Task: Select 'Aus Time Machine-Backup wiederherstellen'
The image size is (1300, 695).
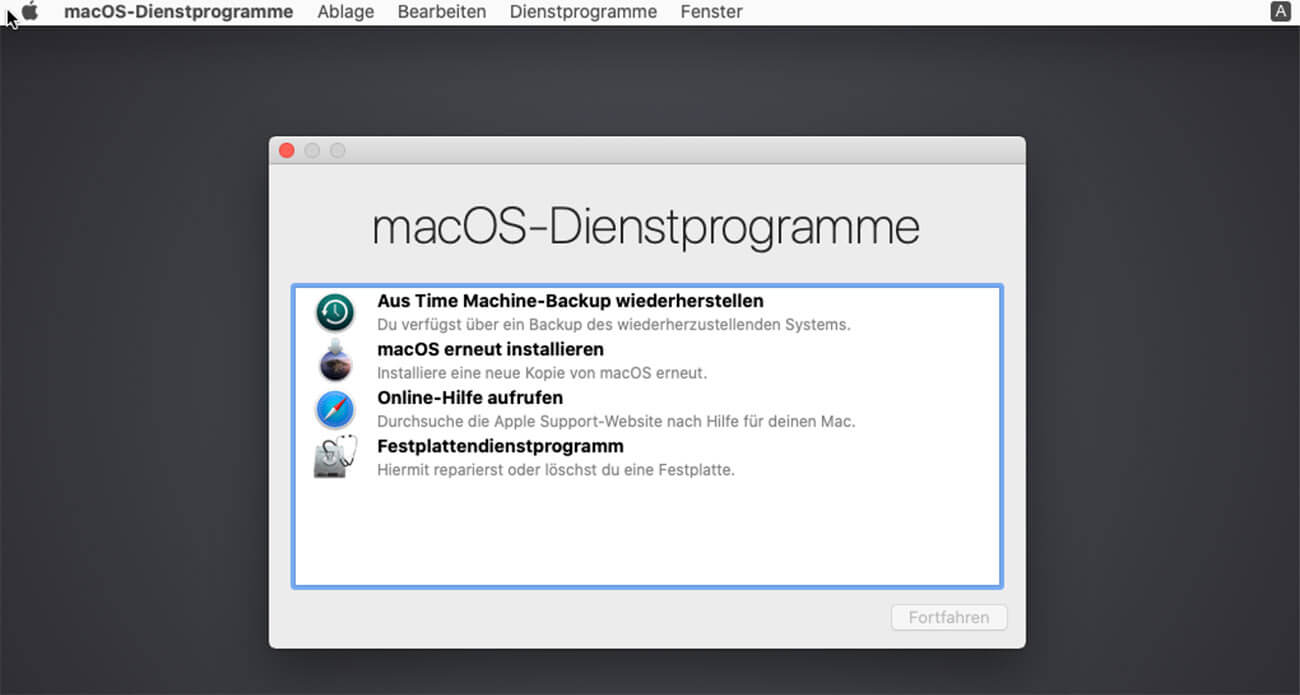Action: tap(570, 301)
